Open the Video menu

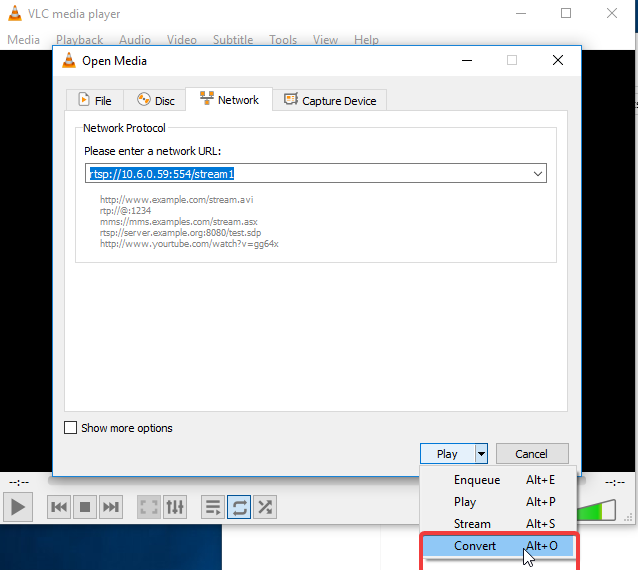point(181,40)
